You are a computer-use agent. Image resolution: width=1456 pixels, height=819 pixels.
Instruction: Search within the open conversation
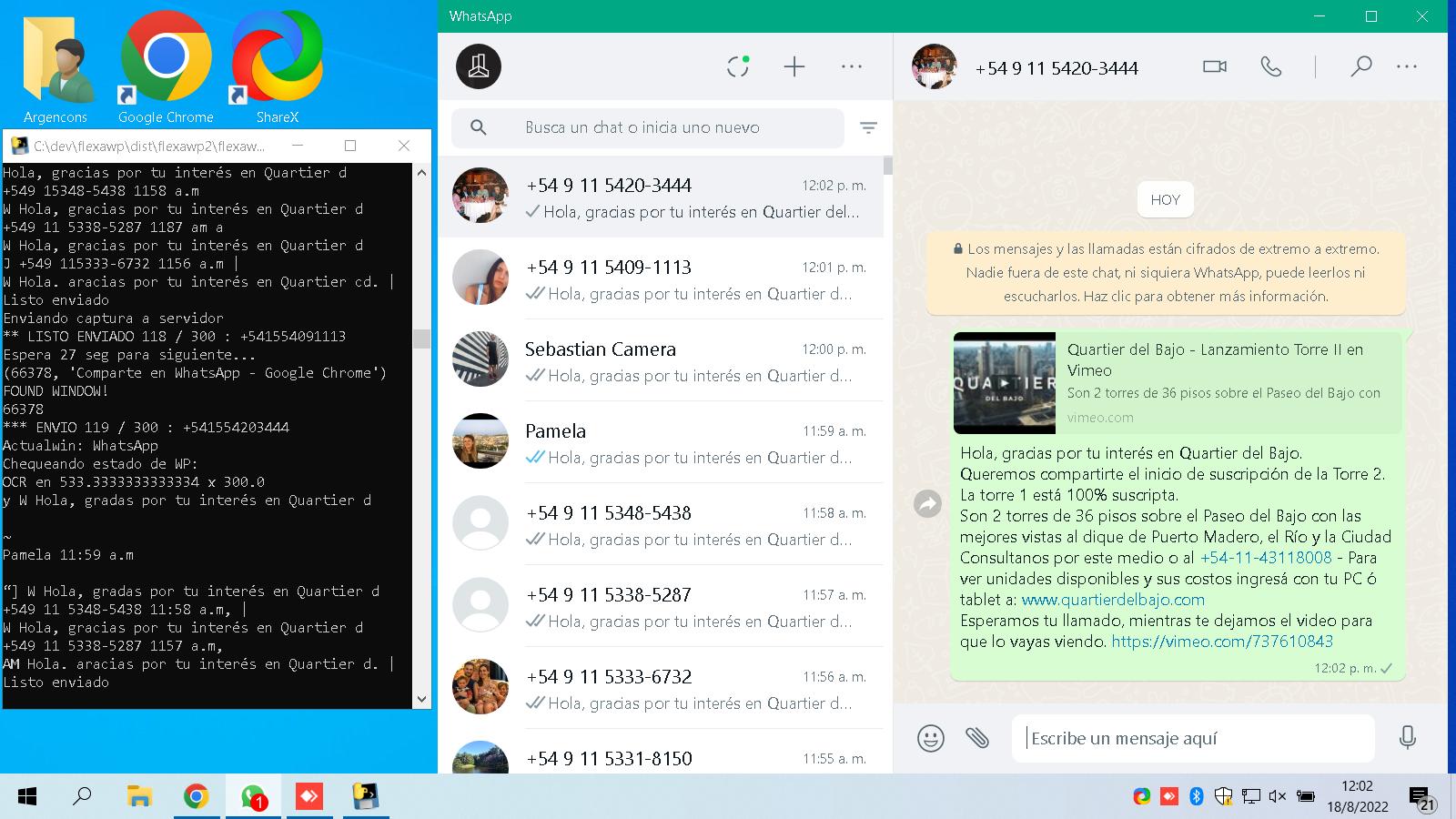[x=1361, y=66]
